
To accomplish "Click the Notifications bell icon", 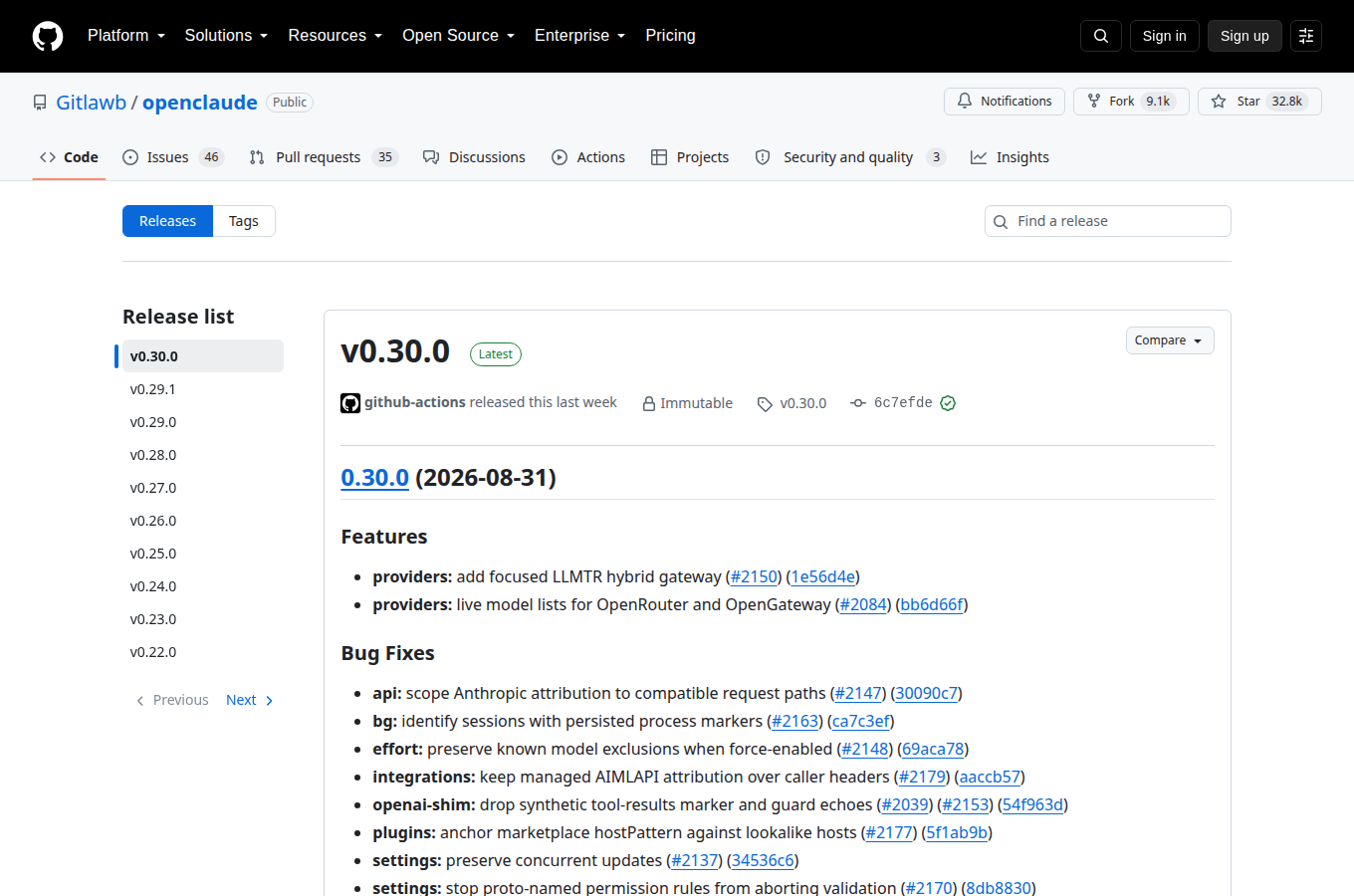I will point(965,102).
